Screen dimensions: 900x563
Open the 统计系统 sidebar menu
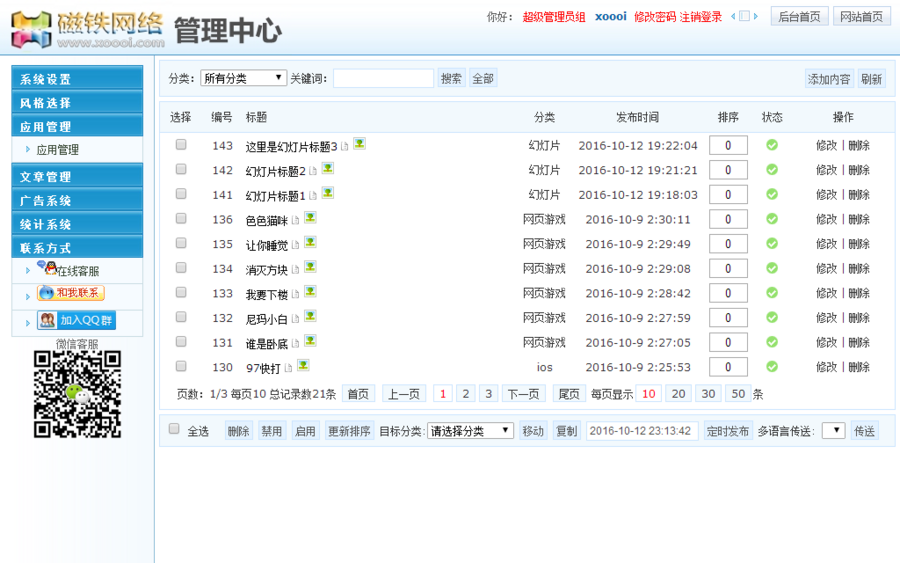tap(77, 224)
